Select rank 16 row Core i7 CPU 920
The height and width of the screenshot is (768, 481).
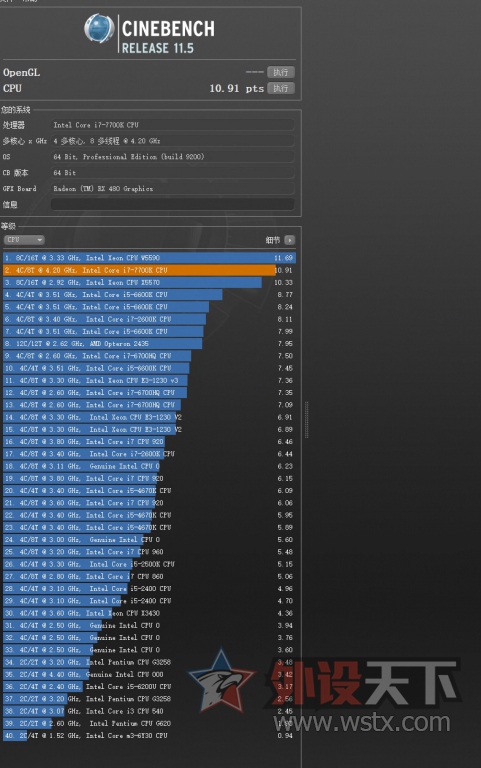(x=149, y=441)
